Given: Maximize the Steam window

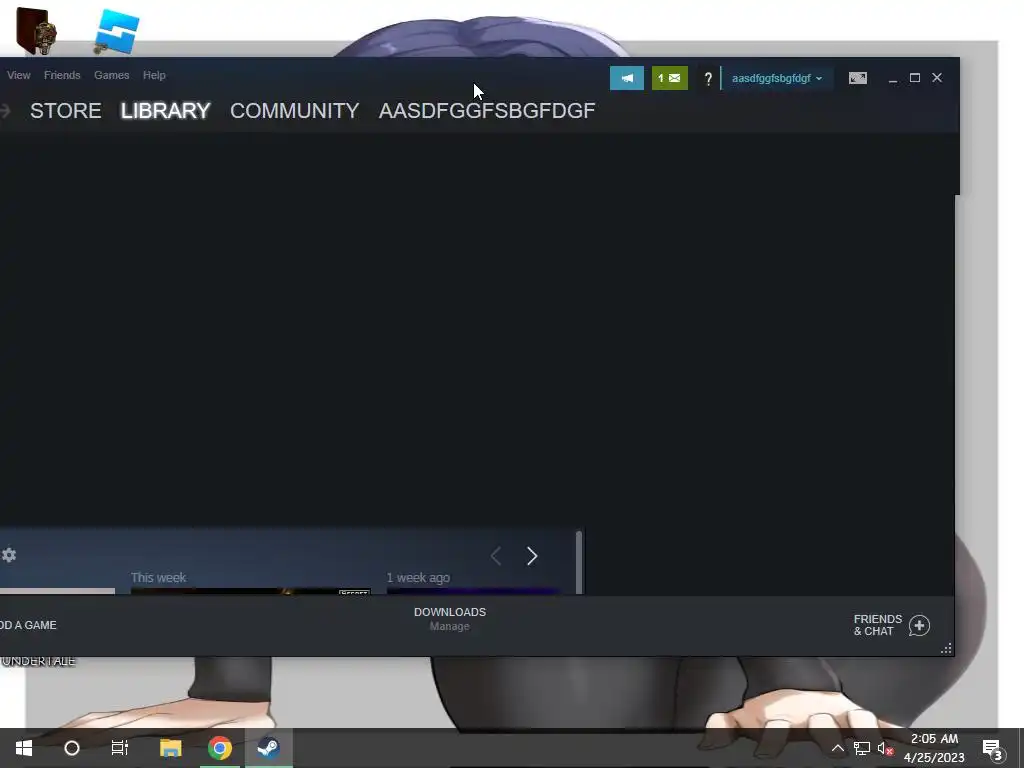Looking at the screenshot, I should 915,78.
